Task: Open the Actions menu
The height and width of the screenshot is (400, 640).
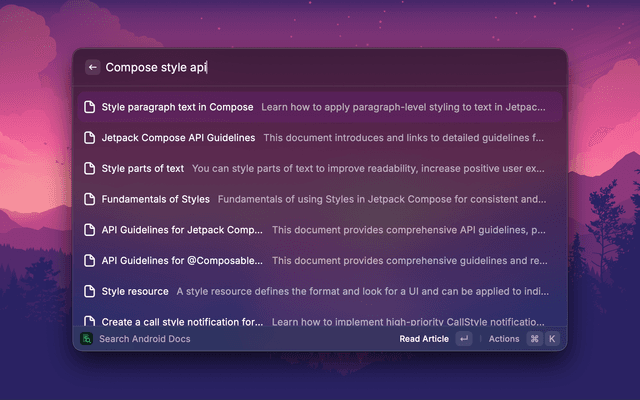Action: point(504,339)
